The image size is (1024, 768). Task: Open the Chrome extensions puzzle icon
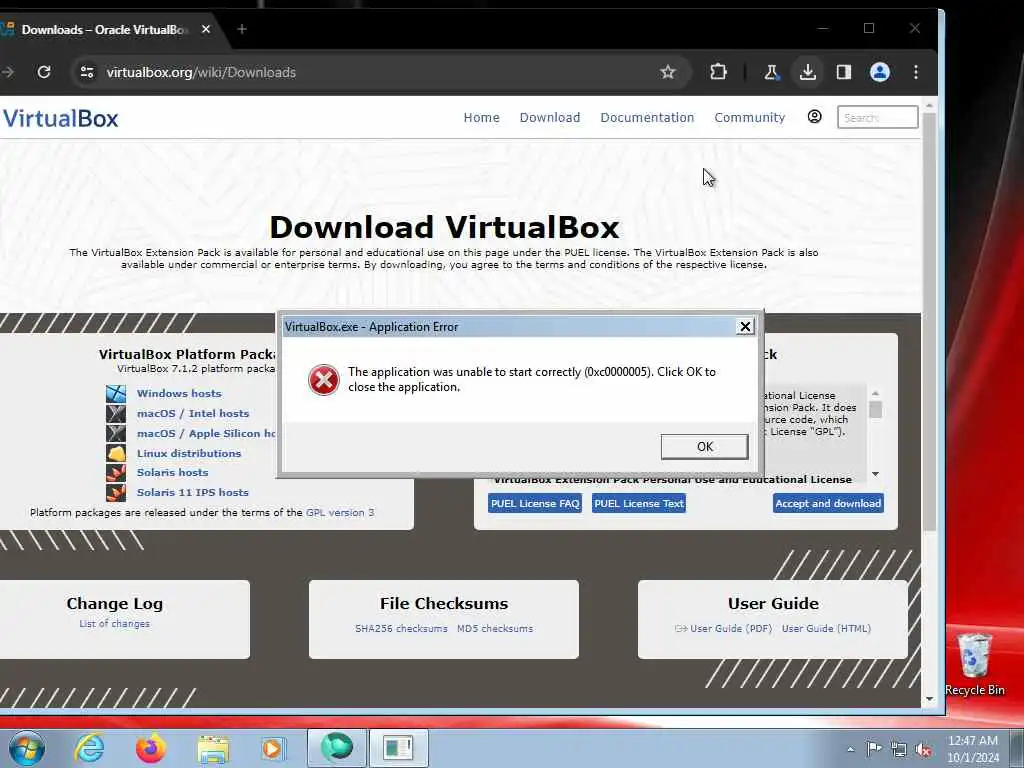coord(718,72)
